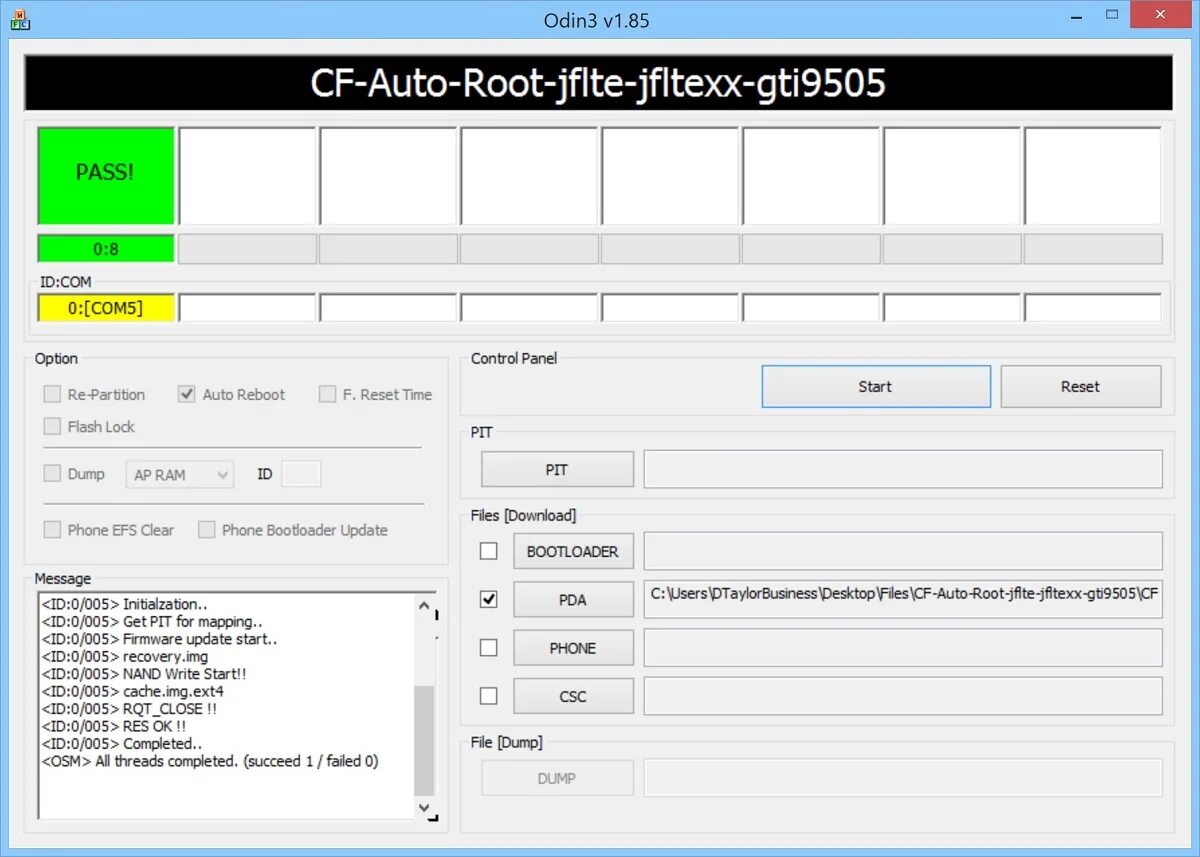
Task: Start the flashing process
Action: coord(876,387)
